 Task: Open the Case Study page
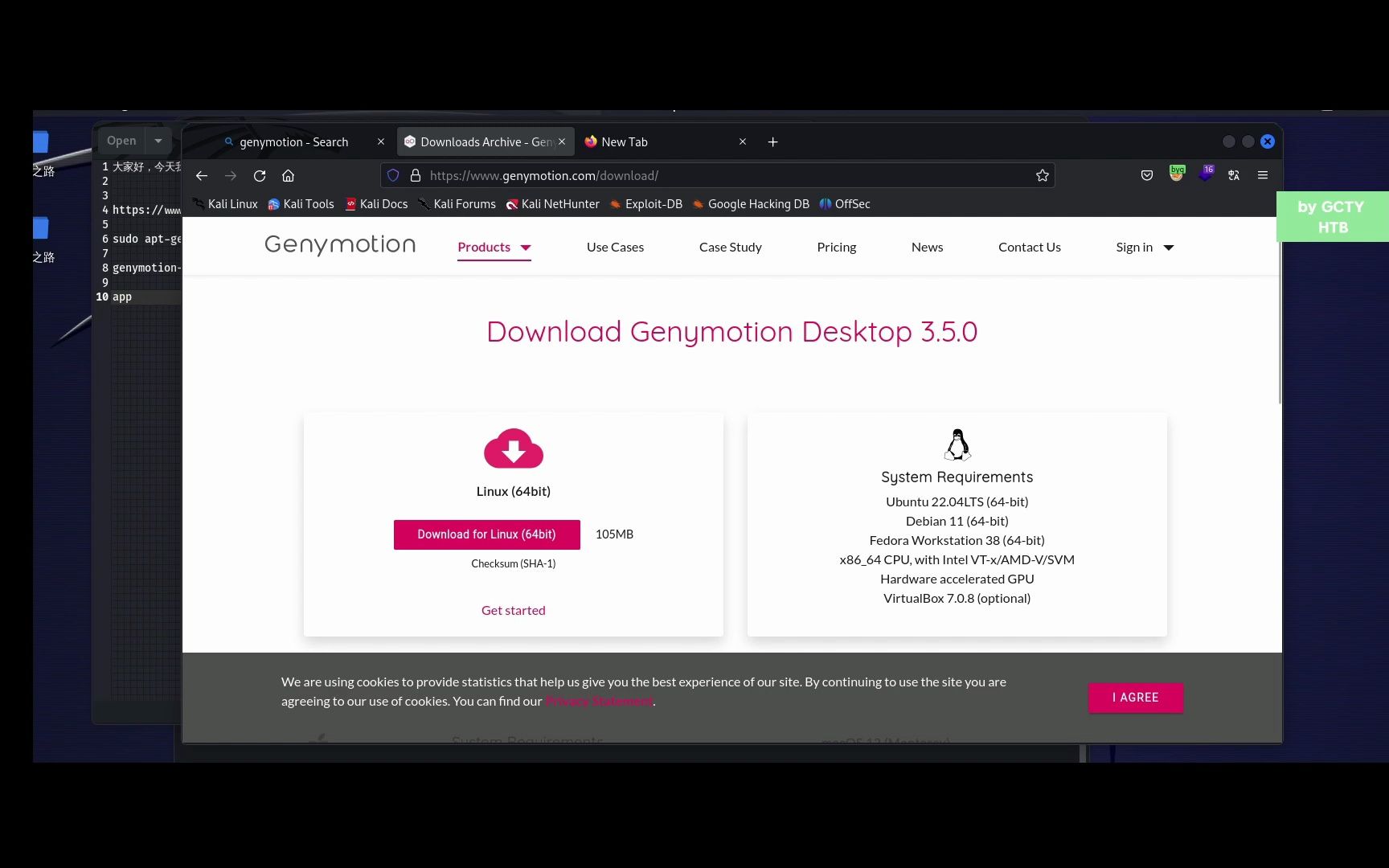point(730,248)
